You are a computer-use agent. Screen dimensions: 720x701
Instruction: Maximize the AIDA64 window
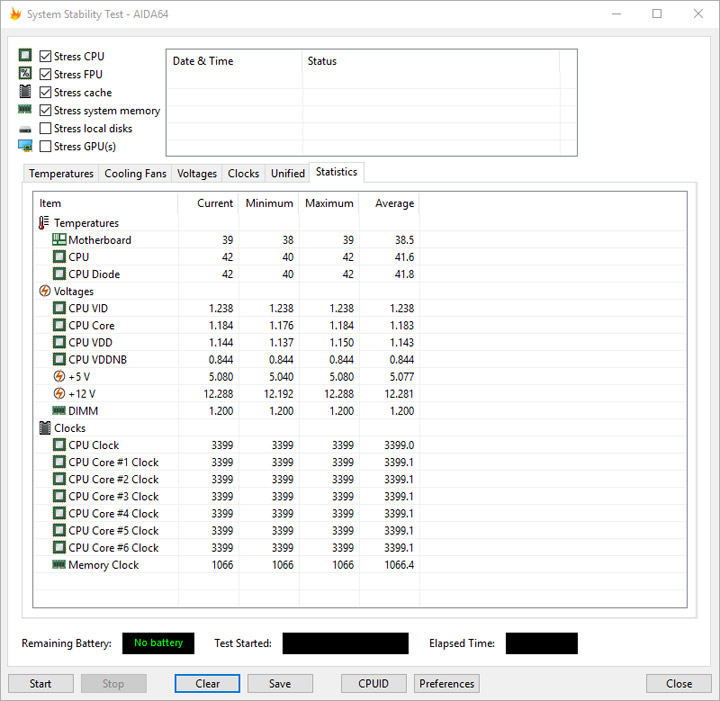pyautogui.click(x=657, y=14)
